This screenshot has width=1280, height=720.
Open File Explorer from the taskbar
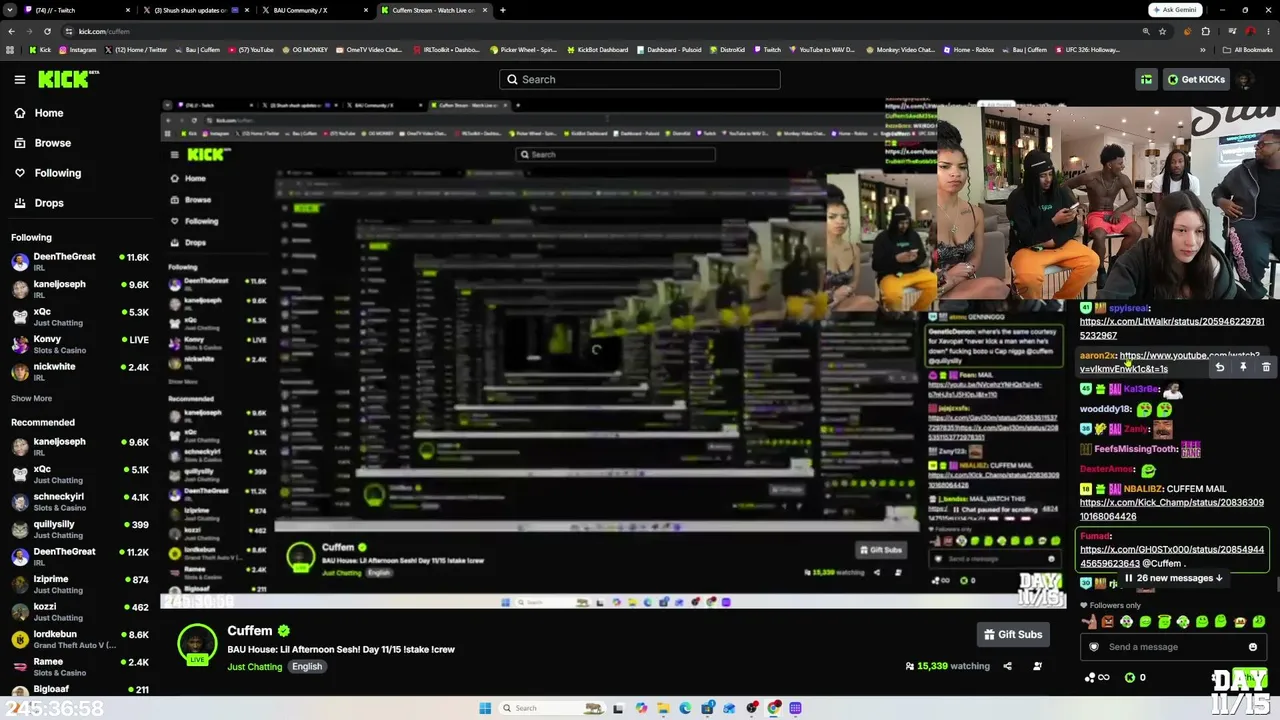(x=663, y=708)
